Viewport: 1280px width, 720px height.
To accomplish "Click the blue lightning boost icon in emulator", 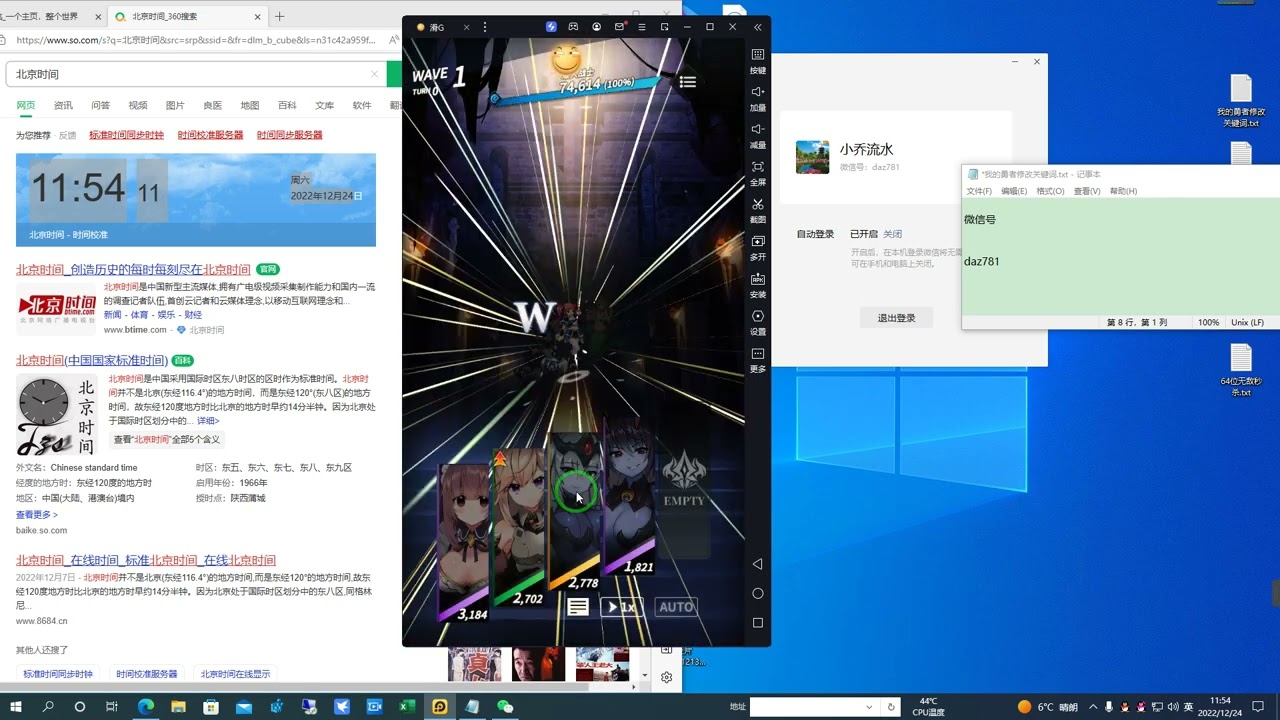I will click(551, 27).
